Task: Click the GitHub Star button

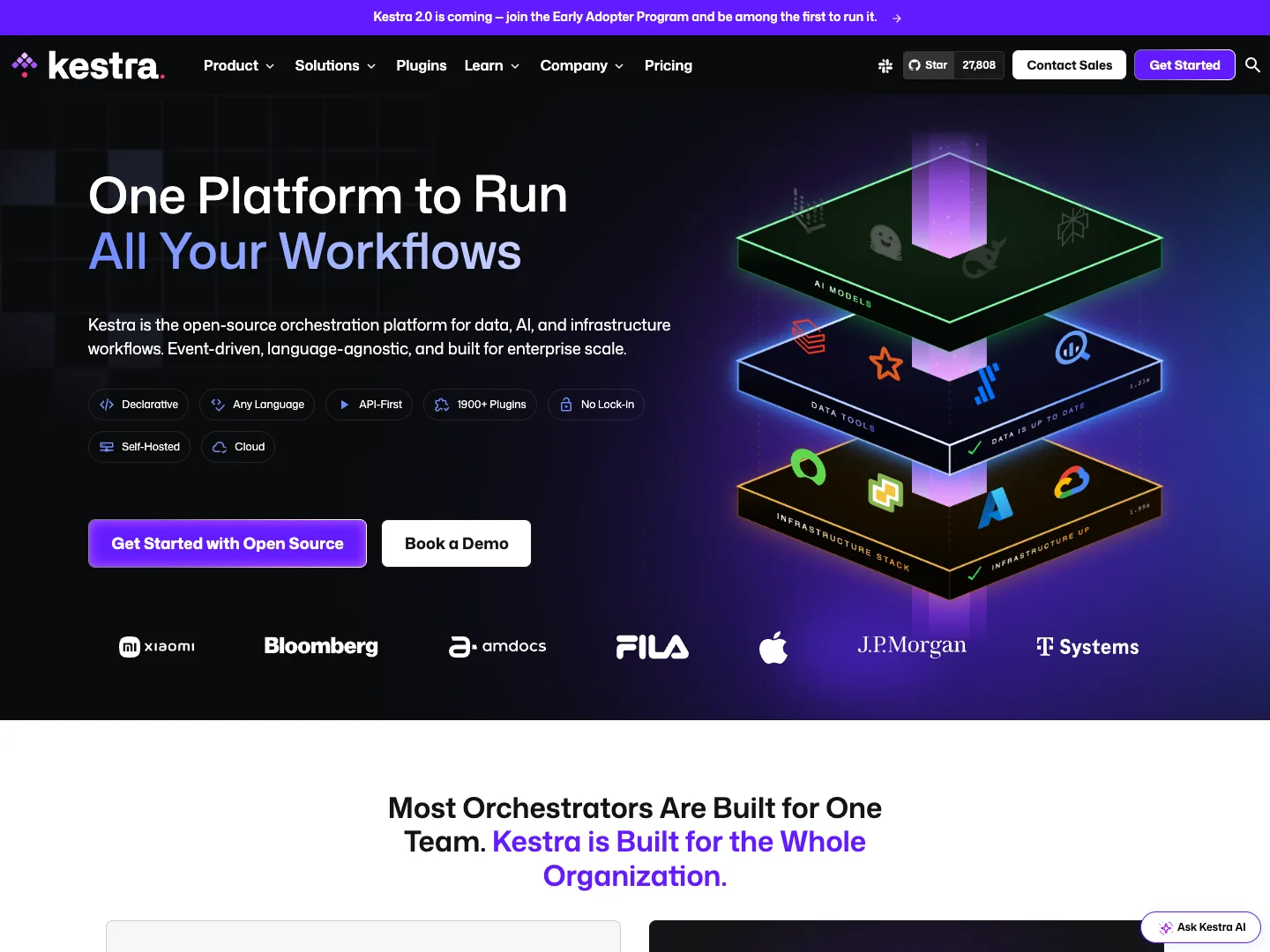Action: pos(929,65)
